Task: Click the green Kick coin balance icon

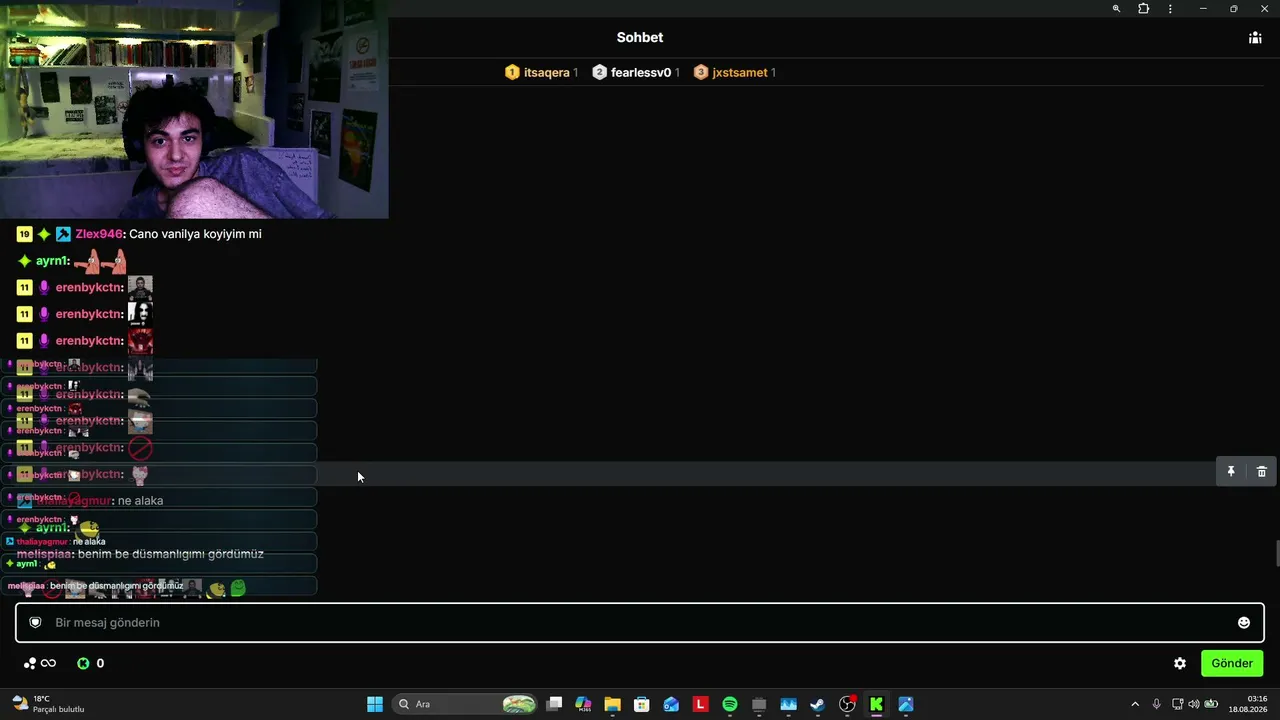Action: click(83, 663)
